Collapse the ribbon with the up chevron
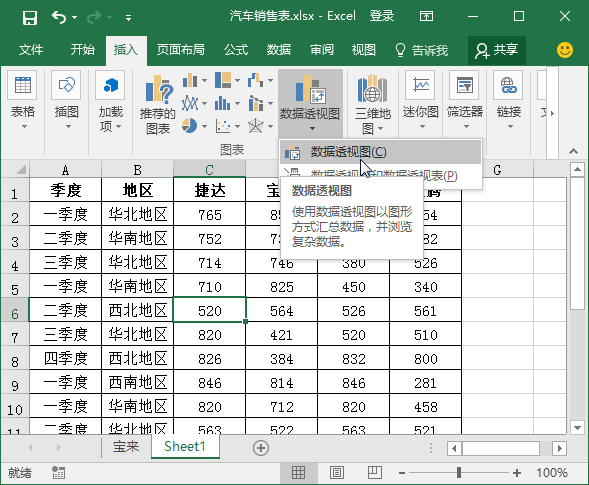The height and width of the screenshot is (485, 589). click(573, 151)
